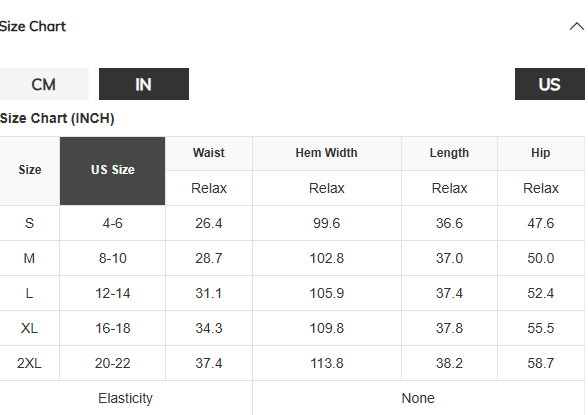Click the Elasticity row label
Image resolution: width=588 pixels, height=415 pixels.
[126, 398]
